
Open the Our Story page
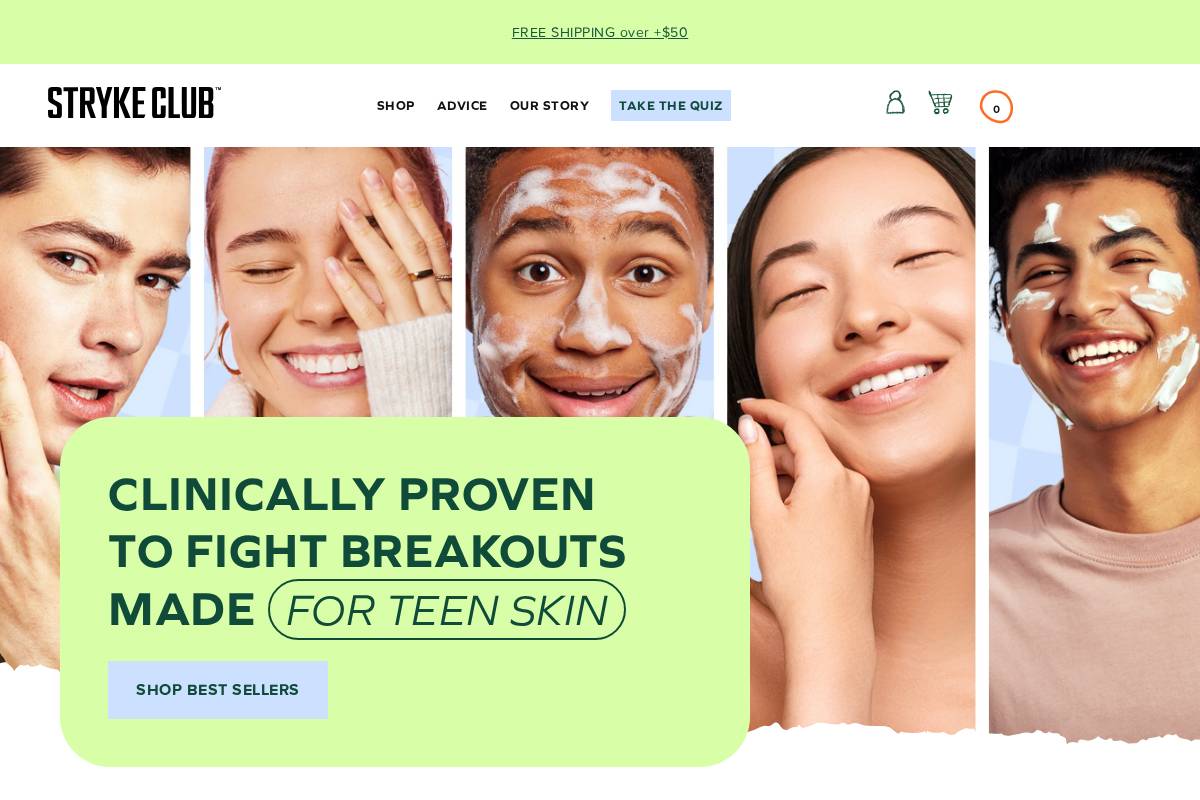(x=549, y=106)
